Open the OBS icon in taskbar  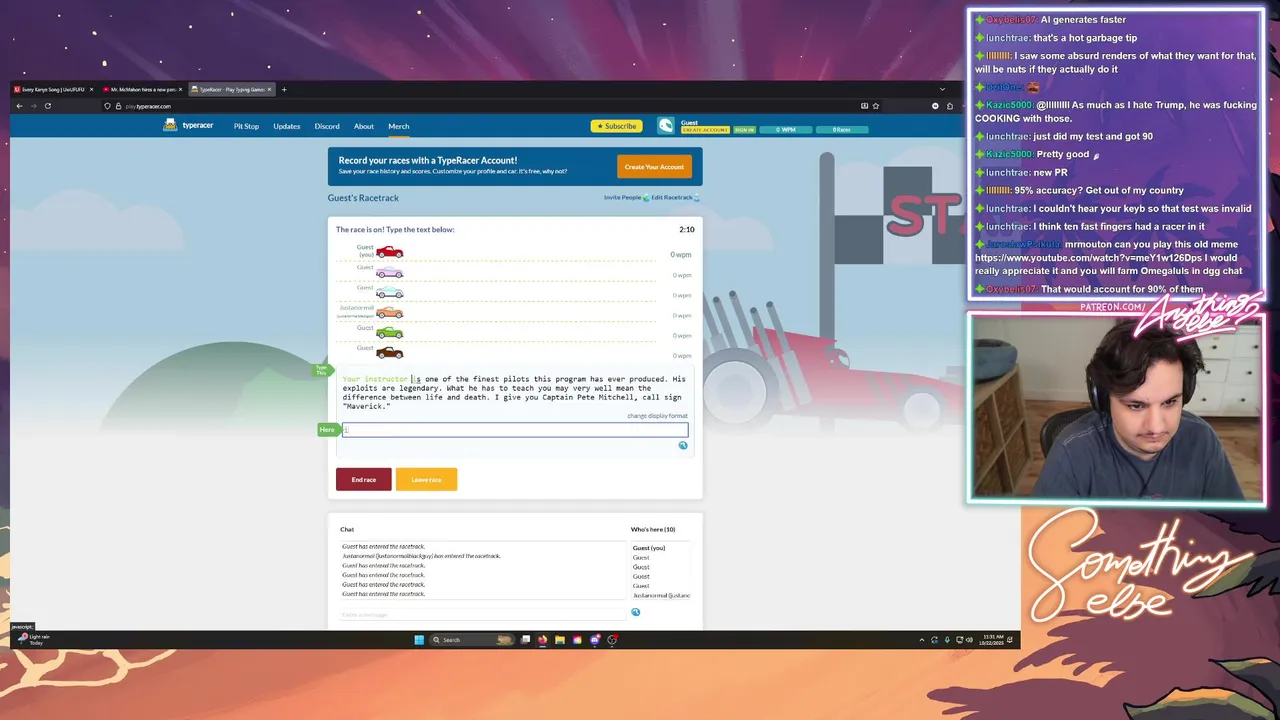click(612, 640)
